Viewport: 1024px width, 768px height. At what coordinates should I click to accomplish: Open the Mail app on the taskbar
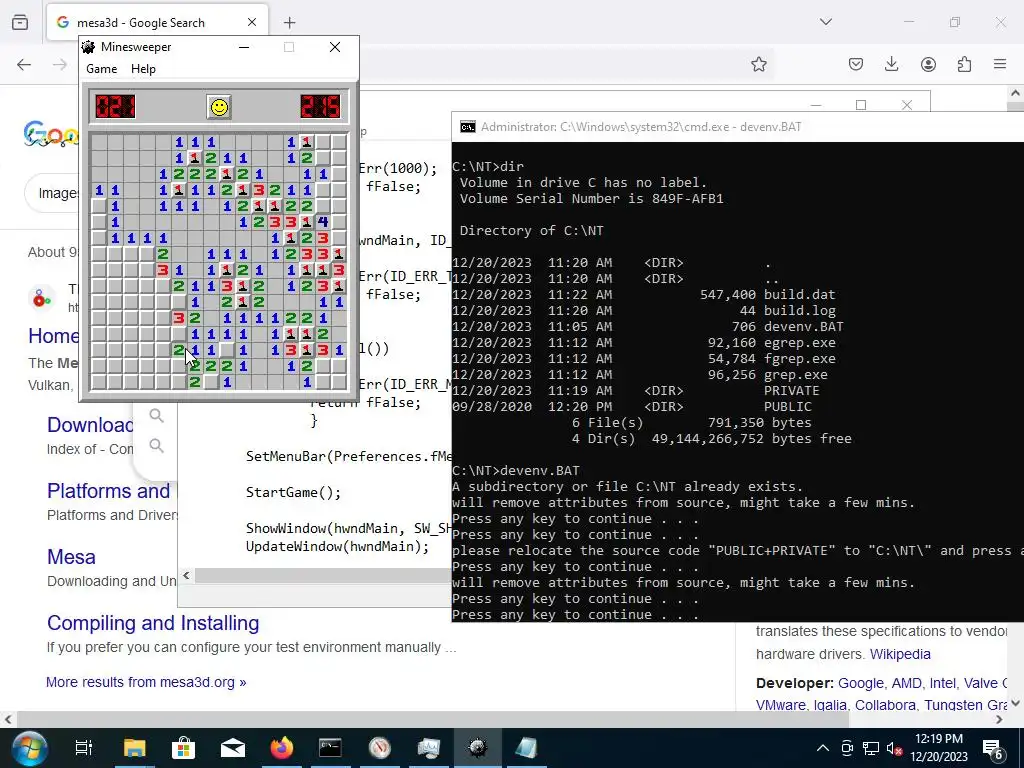point(232,748)
